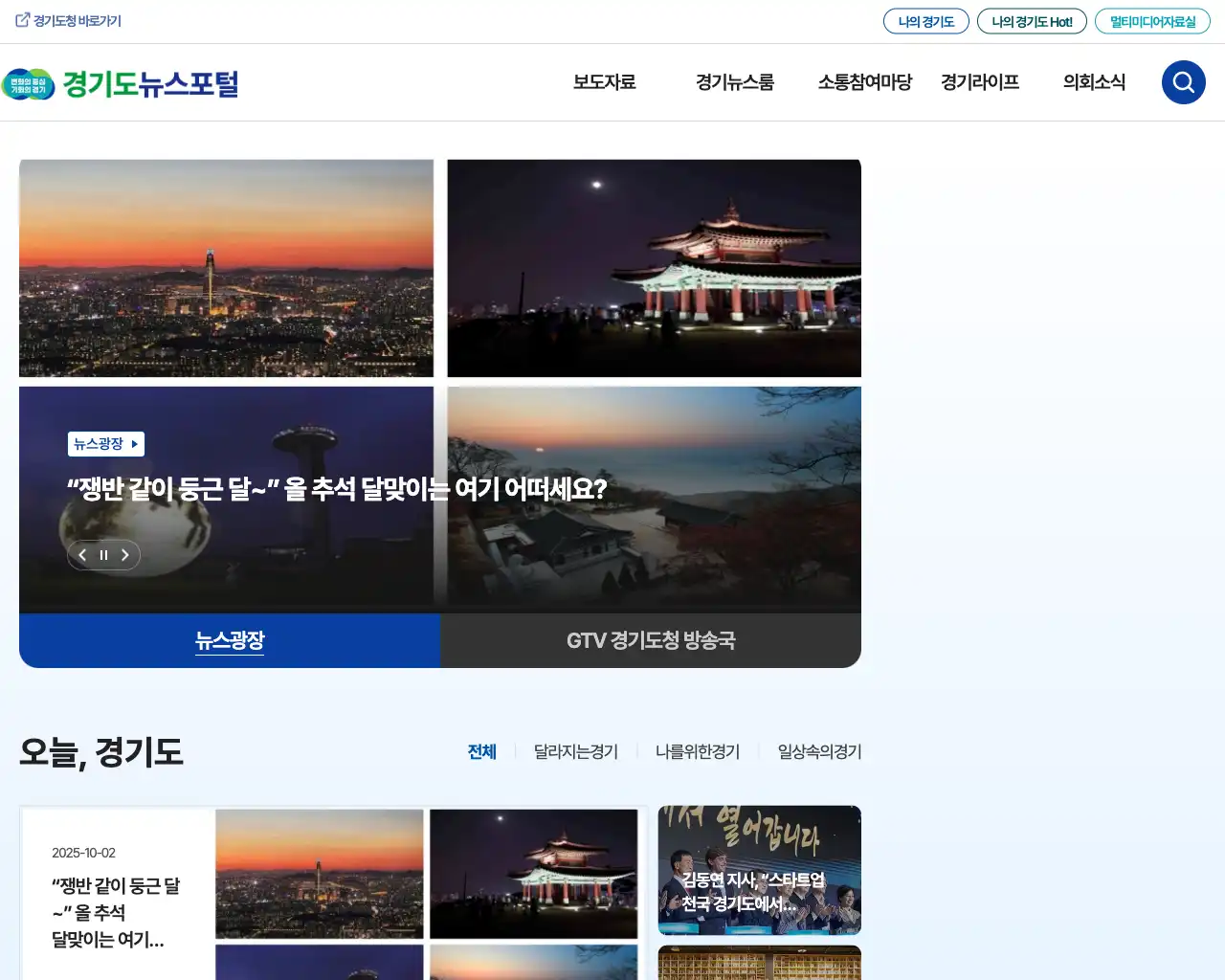
Task: Select the 뉴스광장 tab
Action: pyautogui.click(x=229, y=640)
